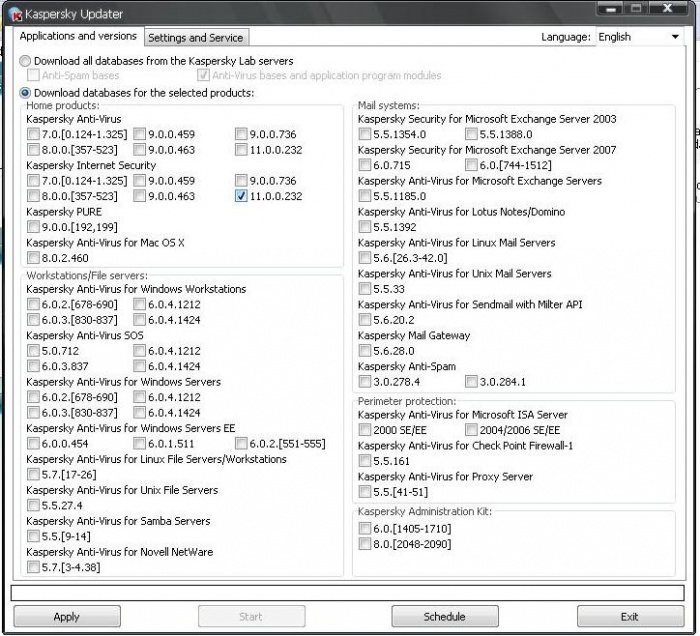The height and width of the screenshot is (636, 700).
Task: Click the disabled Start button
Action: pyautogui.click(x=251, y=616)
